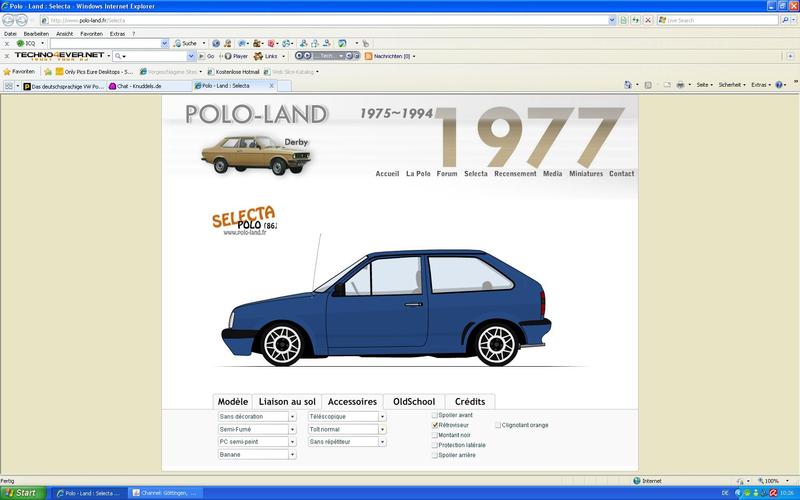
Task: Switch to the Liaison au sol tab
Action: pyautogui.click(x=287, y=402)
